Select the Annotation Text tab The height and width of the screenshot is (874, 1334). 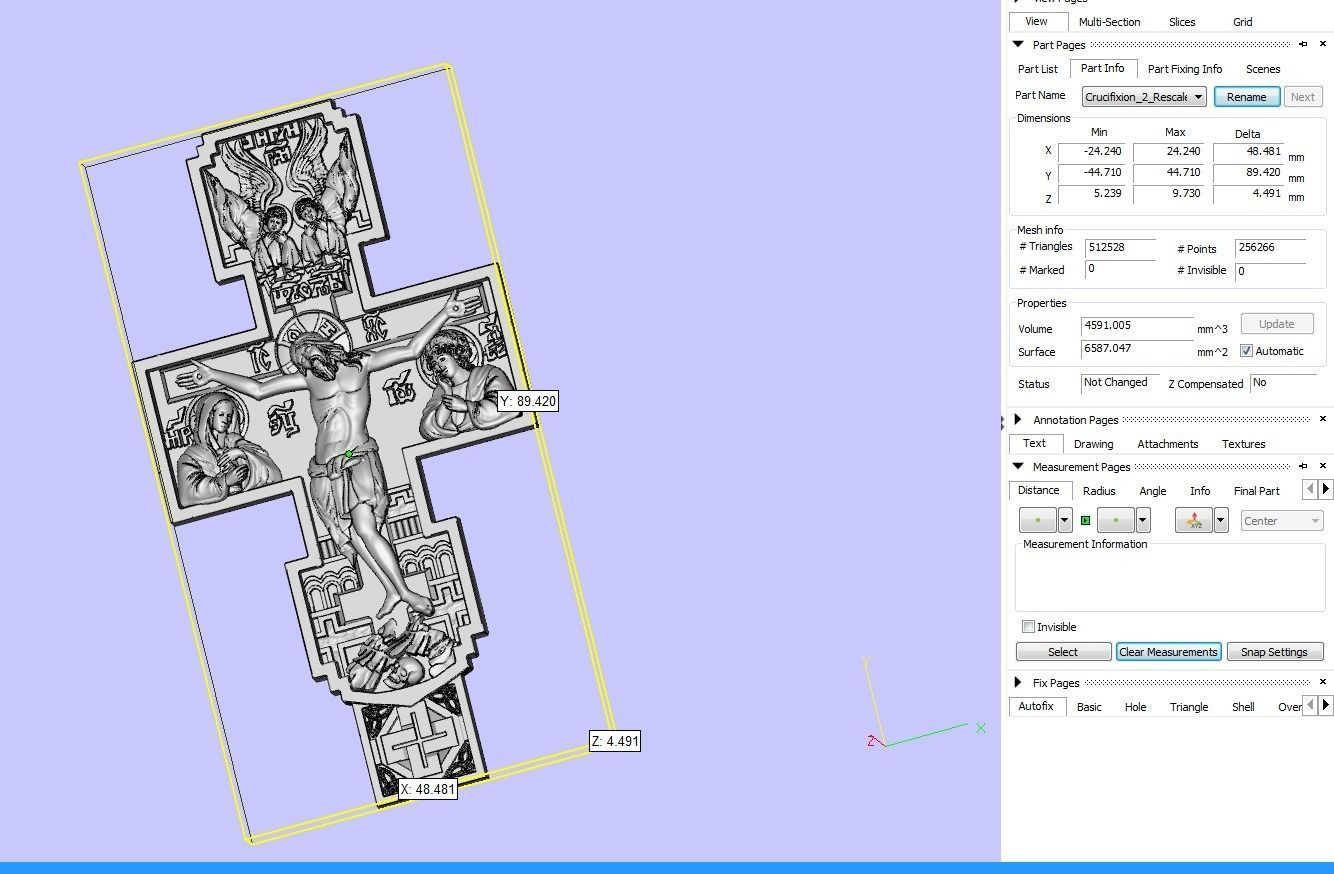1034,443
